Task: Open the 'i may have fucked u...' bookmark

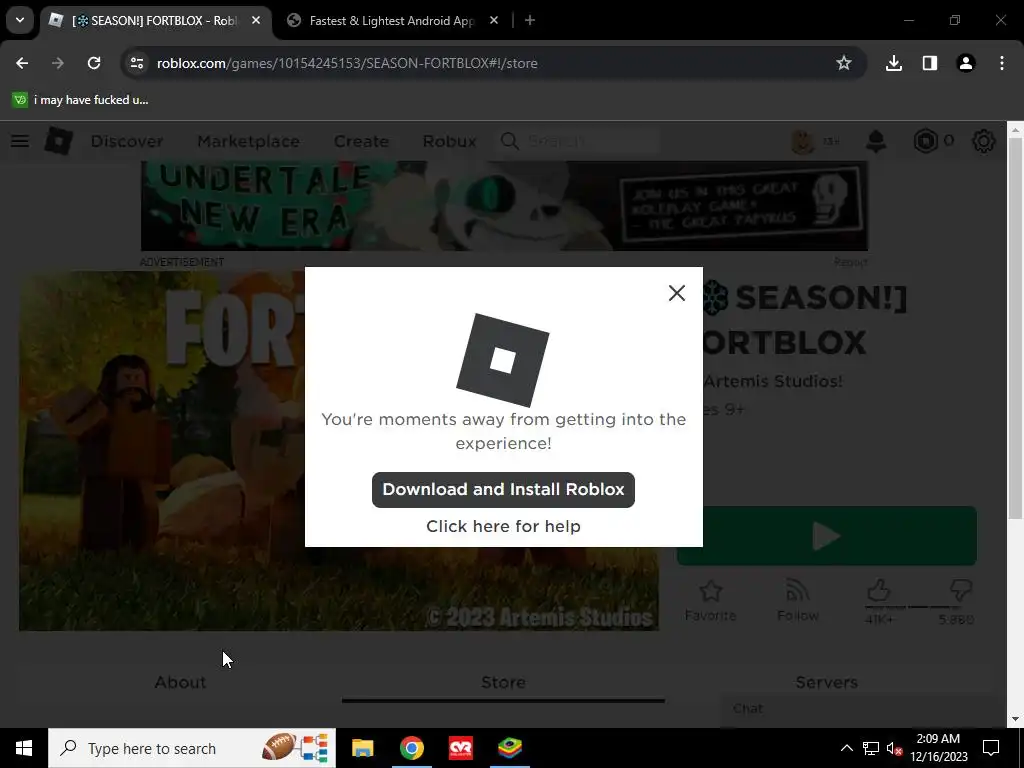Action: tap(81, 100)
